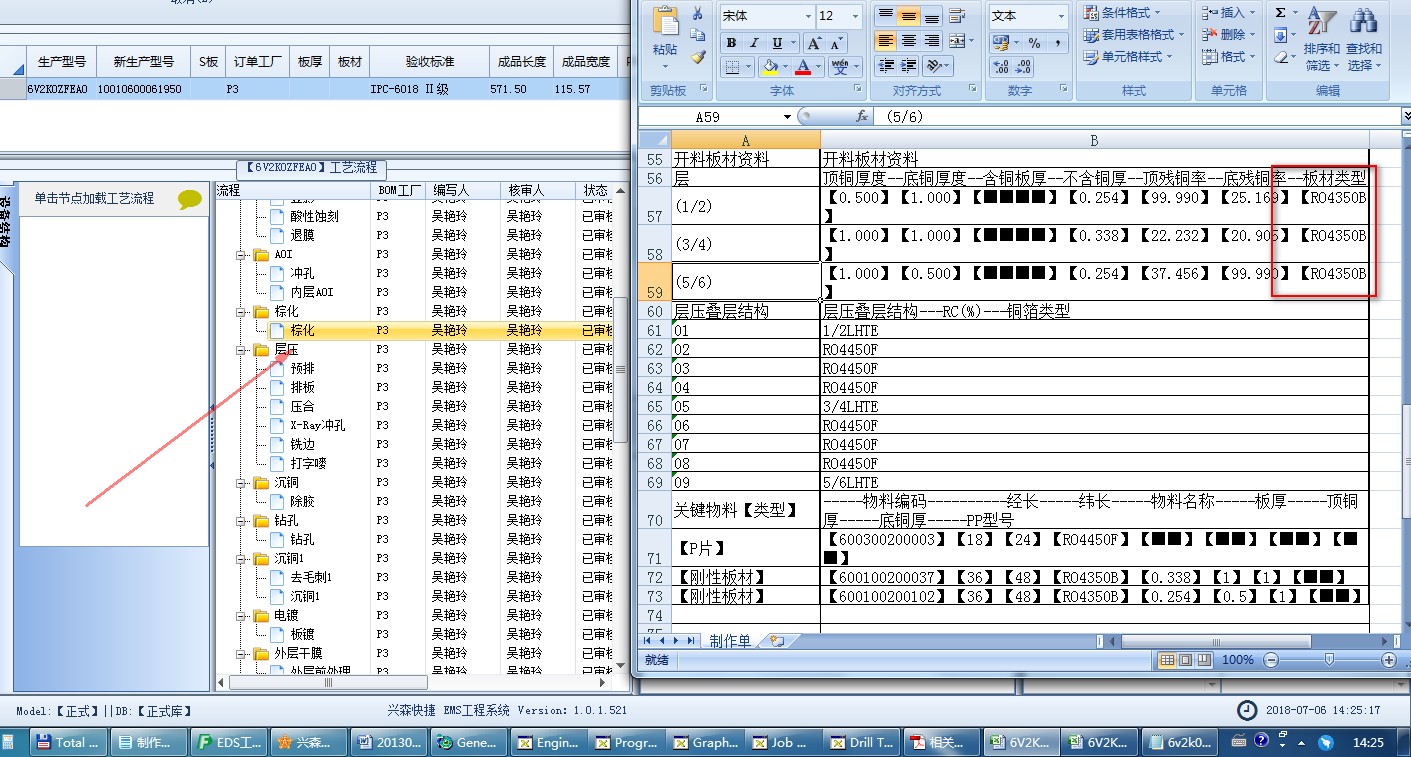Screen dimensions: 1411x757
Task: Toggle Italic formatting in Excel
Action: [754, 43]
